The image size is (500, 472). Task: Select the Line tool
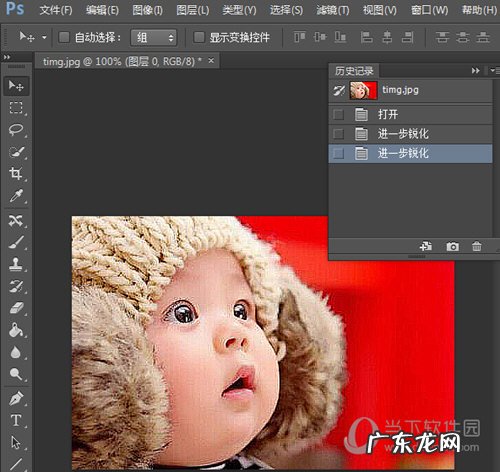click(x=16, y=464)
